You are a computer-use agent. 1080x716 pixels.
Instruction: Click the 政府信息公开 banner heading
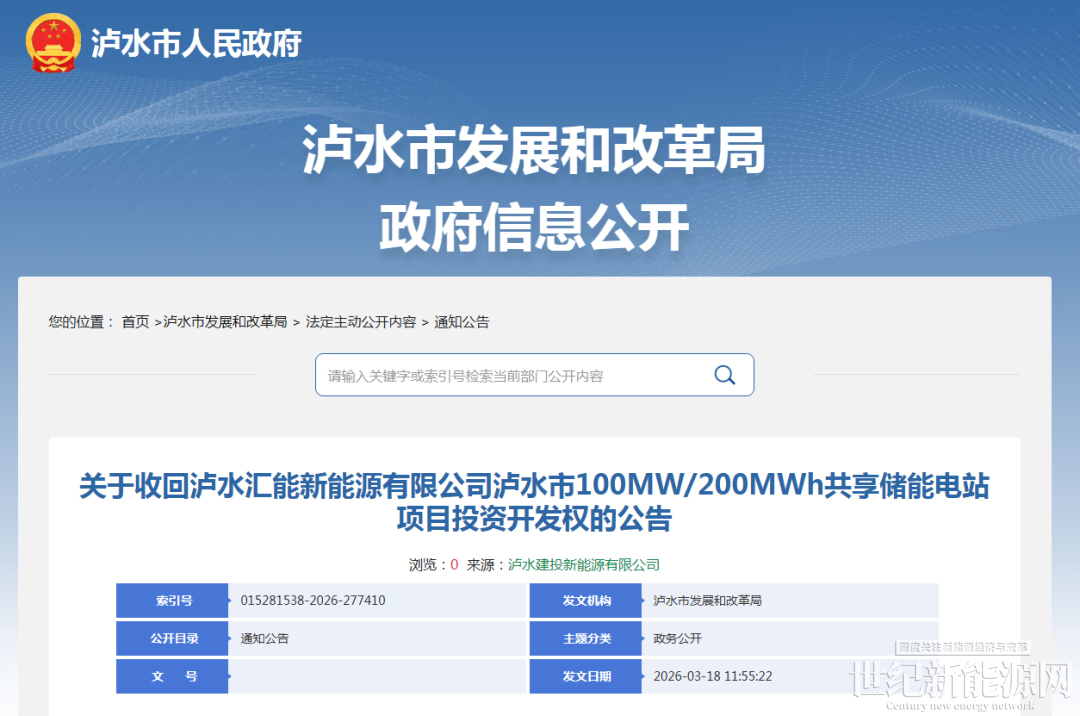[534, 228]
